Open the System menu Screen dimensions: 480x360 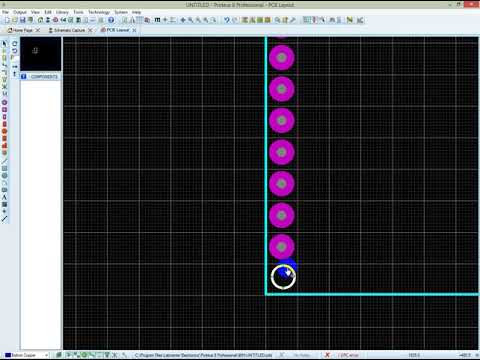(121, 12)
